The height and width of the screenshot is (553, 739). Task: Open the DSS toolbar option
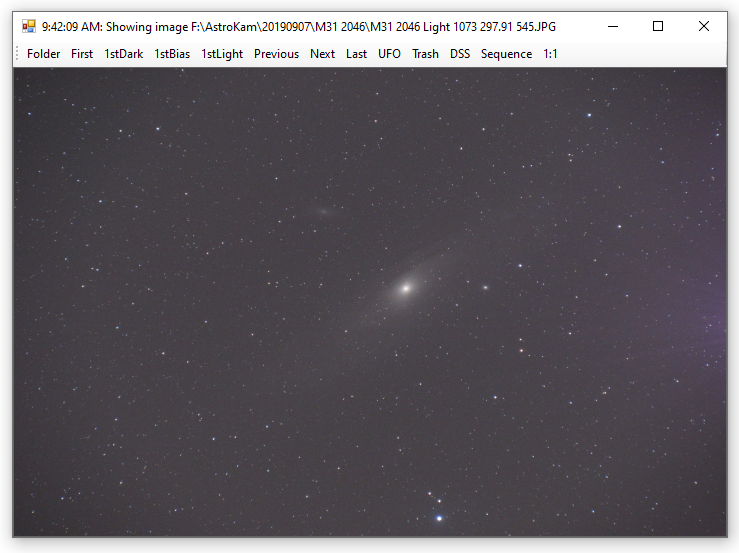tap(460, 54)
